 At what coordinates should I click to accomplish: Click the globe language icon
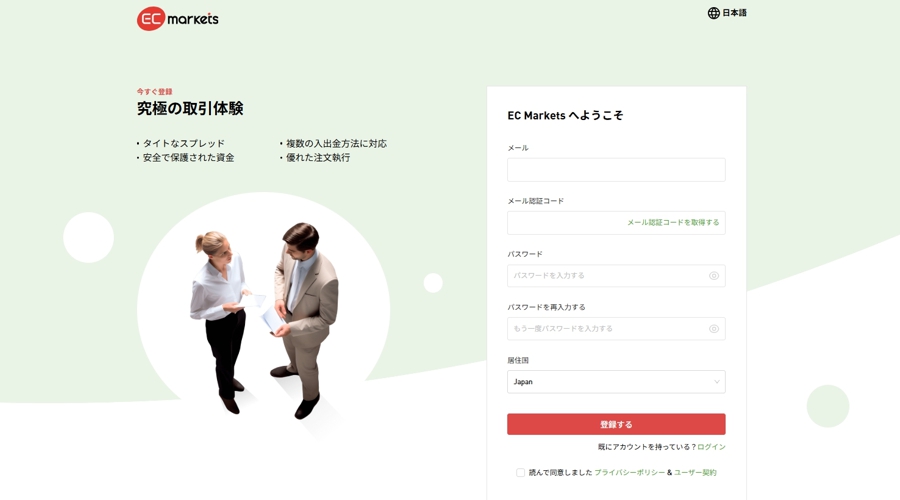tap(713, 13)
